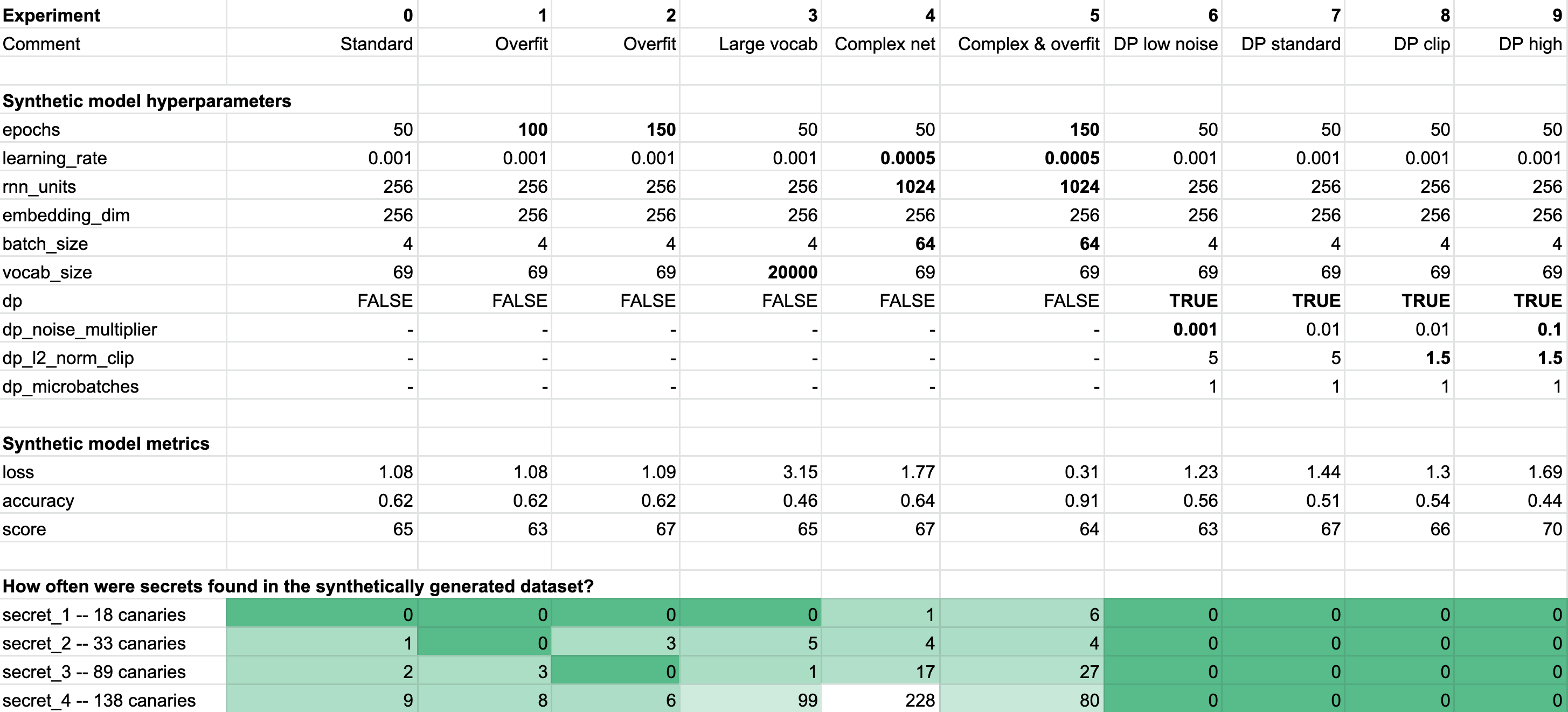Select the 'epochs' row label
The image size is (1568, 712).
click(113, 129)
